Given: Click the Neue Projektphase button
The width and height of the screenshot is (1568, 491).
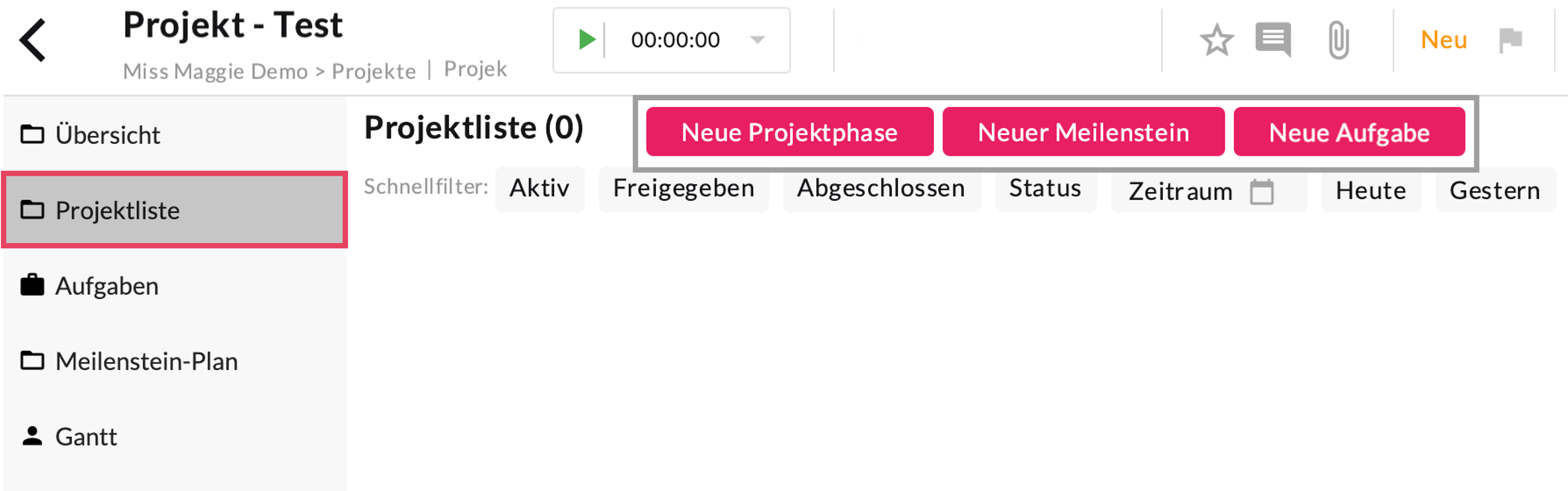Looking at the screenshot, I should pyautogui.click(x=790, y=132).
